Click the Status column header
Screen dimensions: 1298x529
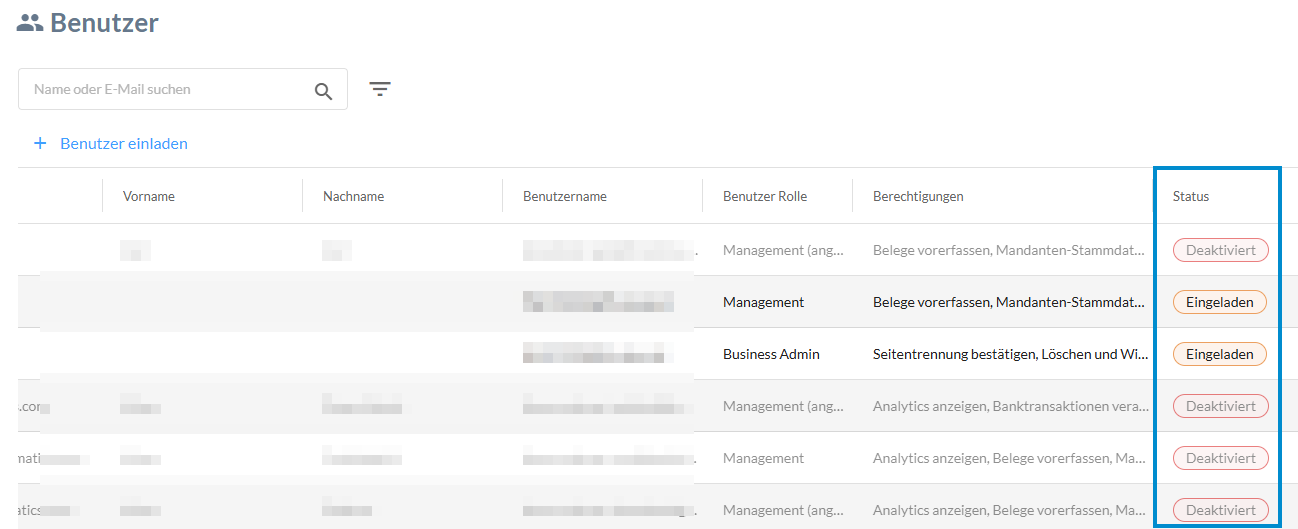(x=1191, y=196)
